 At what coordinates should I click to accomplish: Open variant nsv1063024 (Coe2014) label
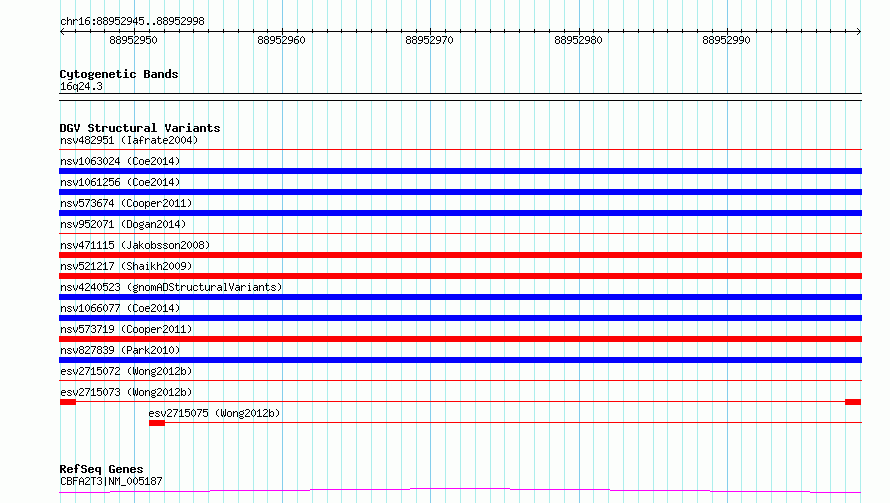coord(120,161)
